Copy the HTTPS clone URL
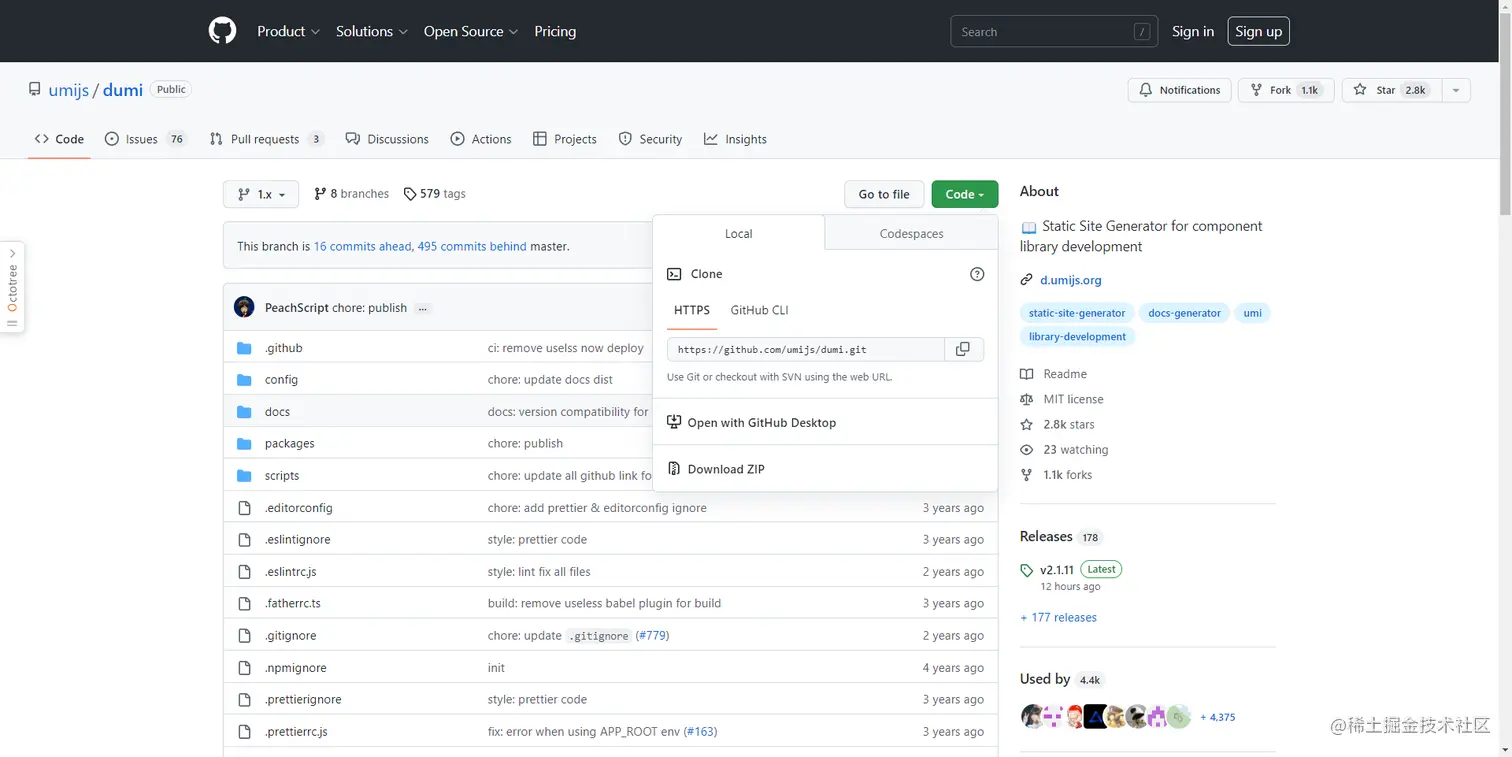Image resolution: width=1512 pixels, height=757 pixels. pos(963,349)
